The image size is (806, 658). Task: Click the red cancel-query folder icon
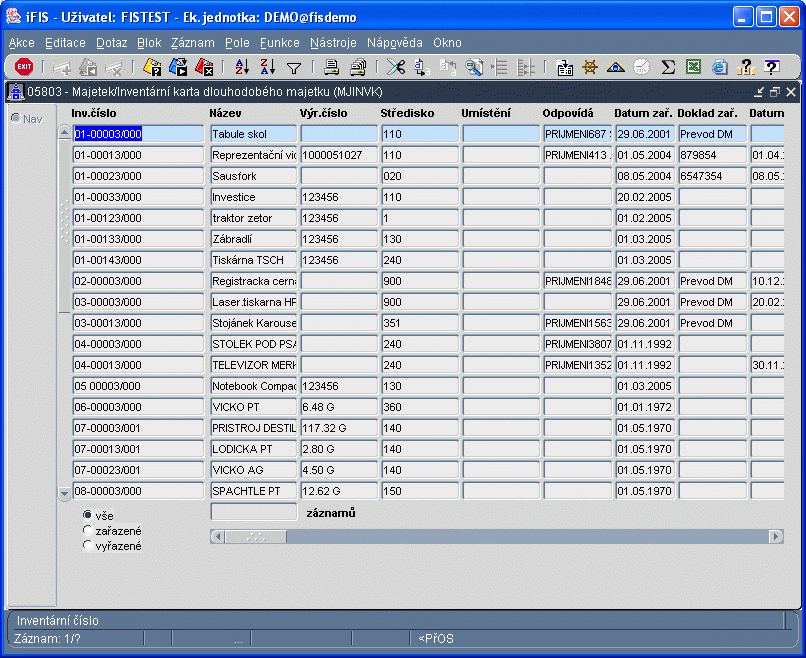204,67
